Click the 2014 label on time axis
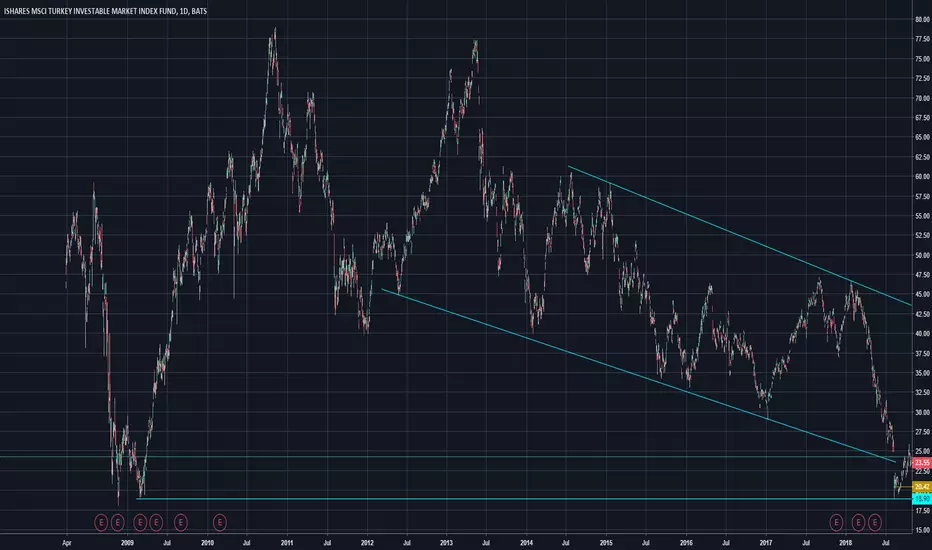This screenshot has width=932, height=550. click(526, 542)
